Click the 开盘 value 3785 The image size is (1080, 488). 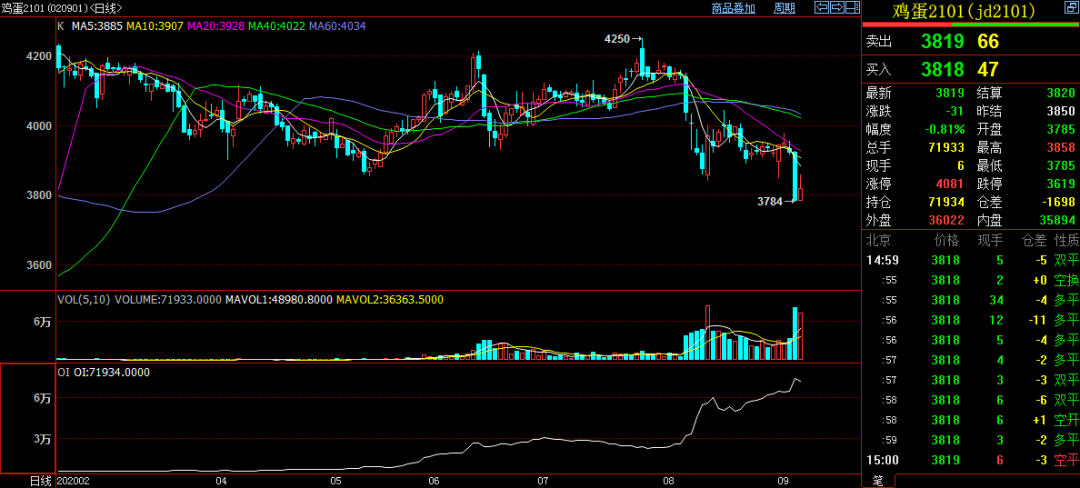coord(1061,129)
